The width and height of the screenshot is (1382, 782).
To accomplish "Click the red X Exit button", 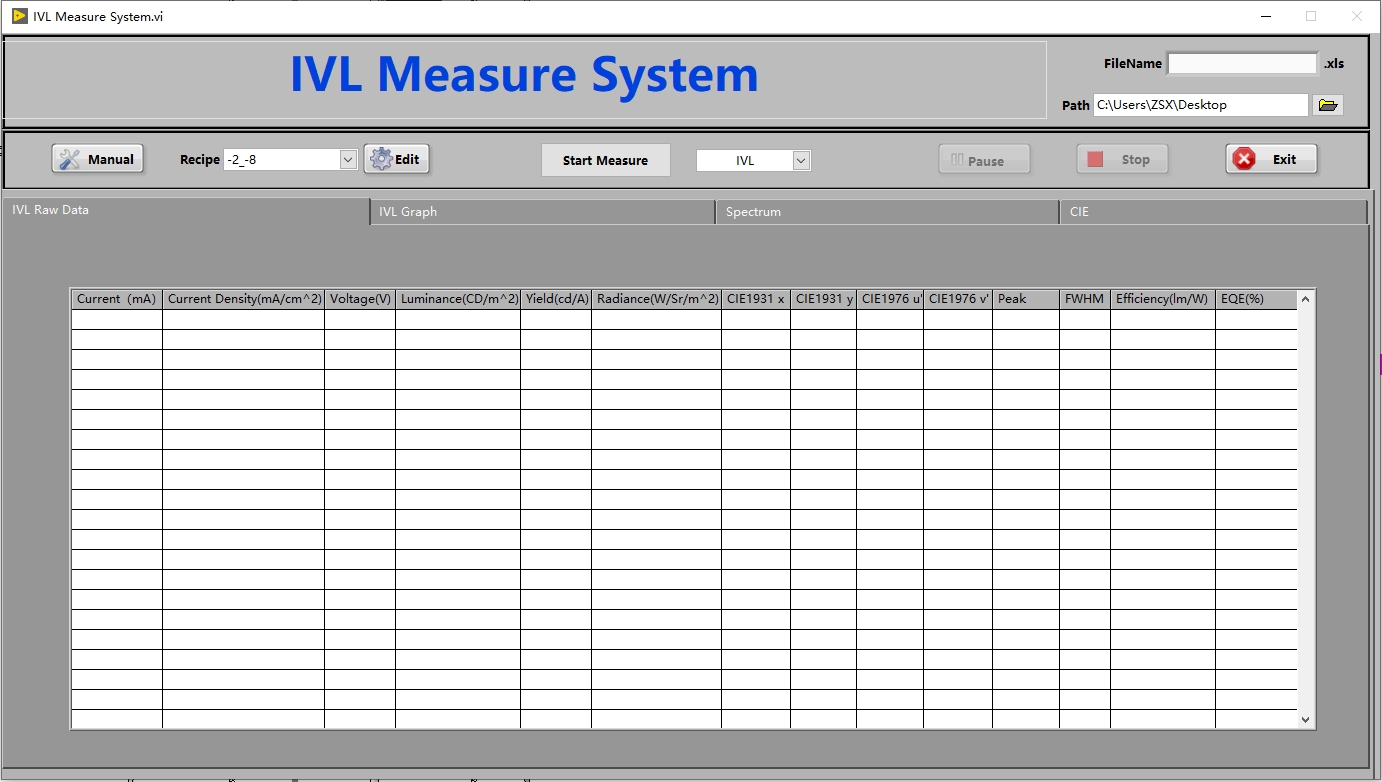I will (1271, 159).
